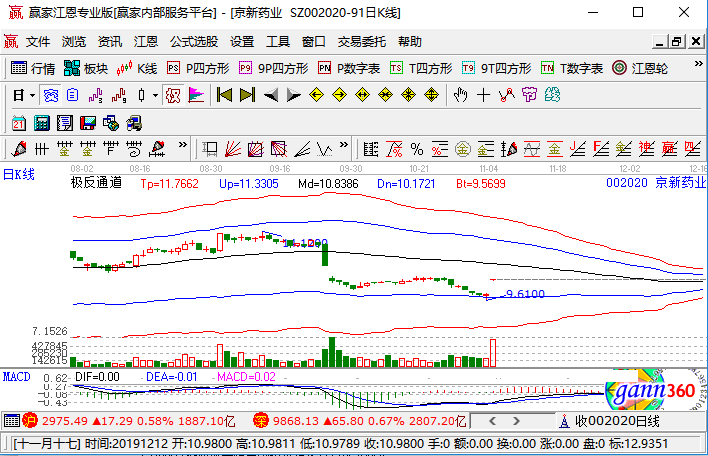Open the notepad icon
The height and width of the screenshot is (456, 708).
(65, 123)
